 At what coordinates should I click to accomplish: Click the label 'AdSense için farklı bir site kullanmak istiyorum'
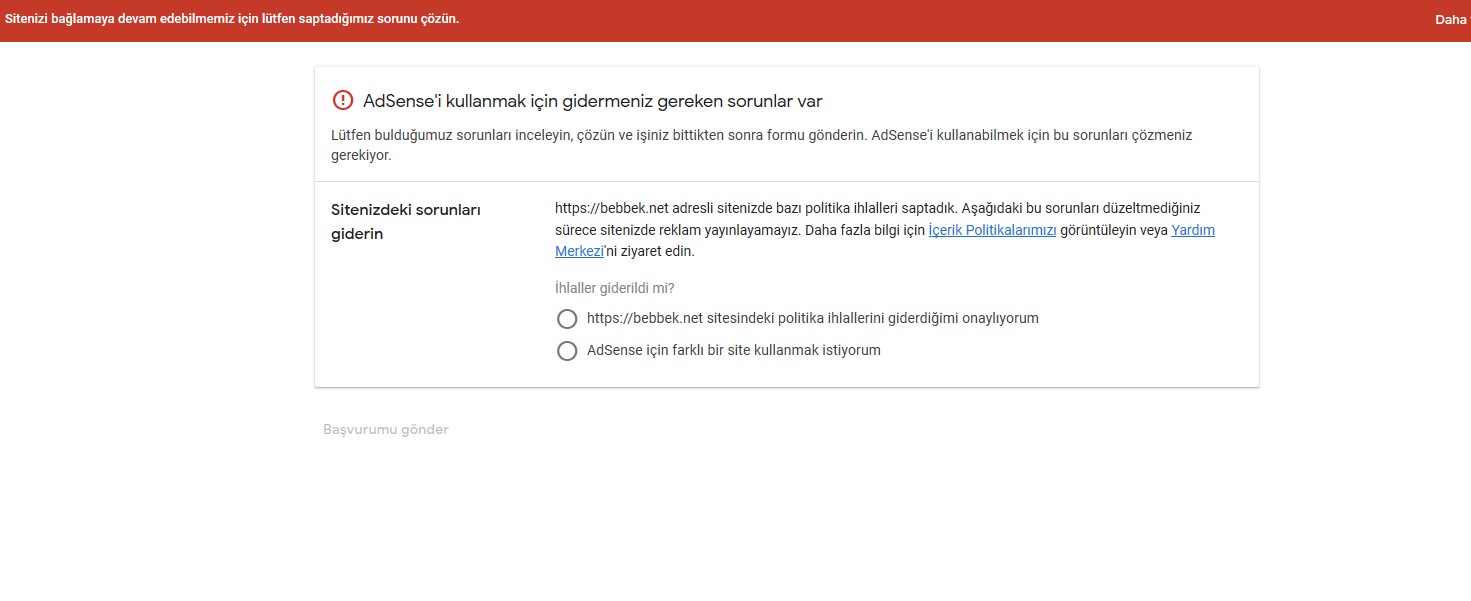[x=734, y=351]
